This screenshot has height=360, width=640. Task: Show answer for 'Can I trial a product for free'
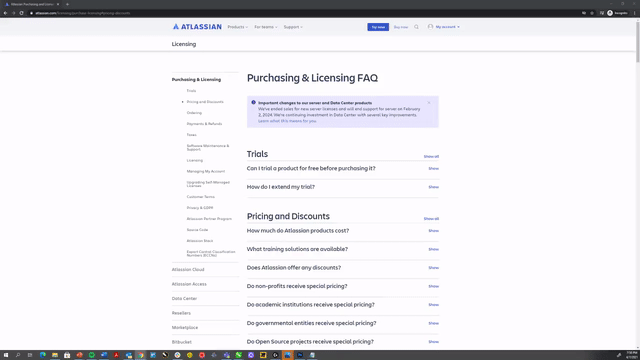click(433, 169)
